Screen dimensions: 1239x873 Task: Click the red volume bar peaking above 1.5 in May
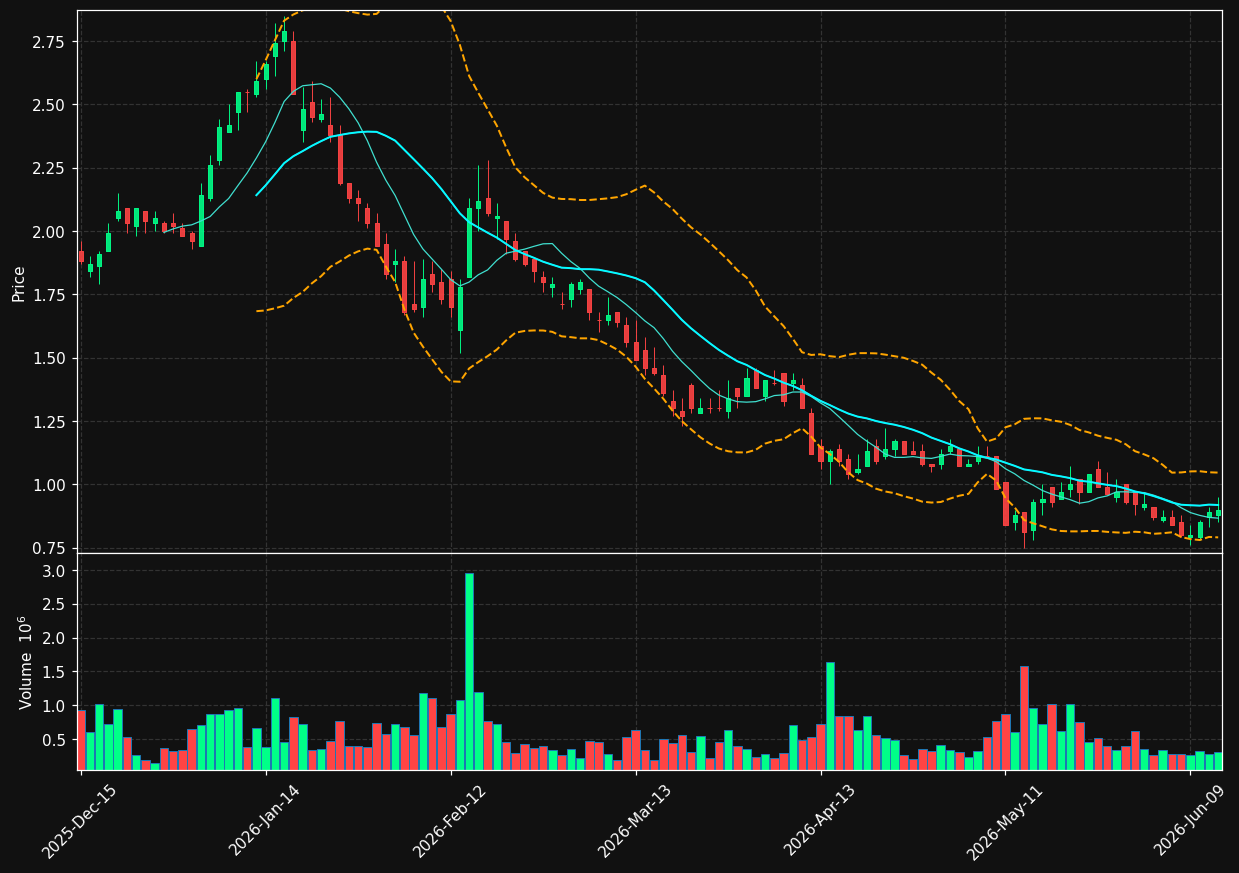pos(1024,718)
